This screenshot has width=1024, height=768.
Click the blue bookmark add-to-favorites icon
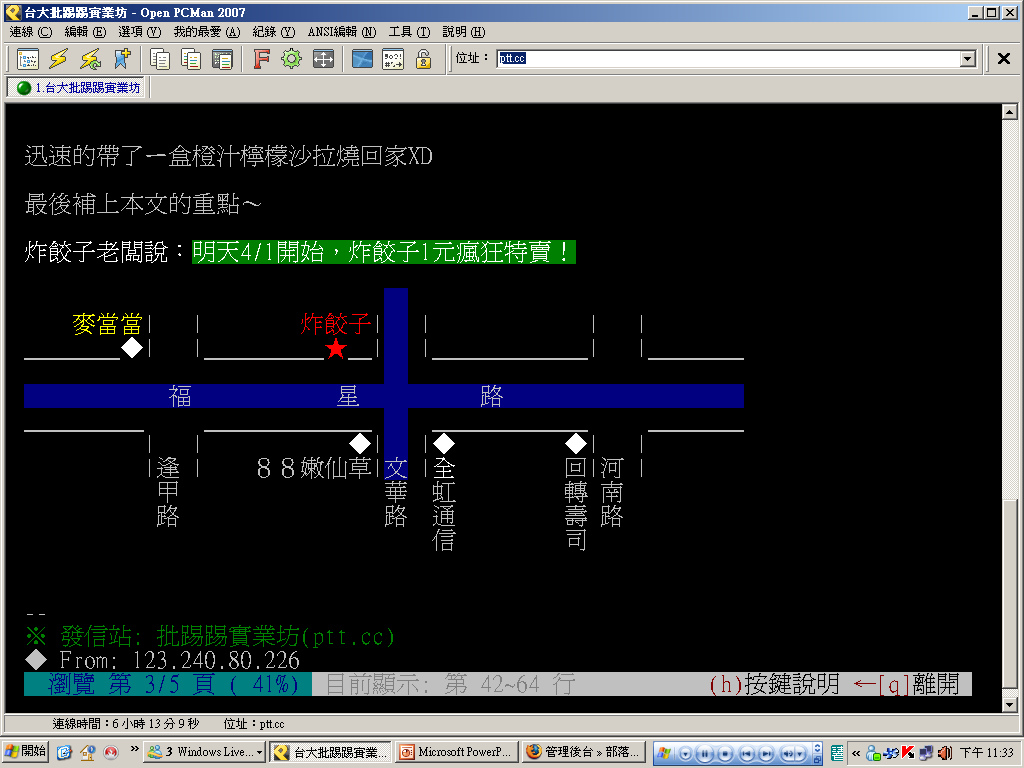point(121,59)
